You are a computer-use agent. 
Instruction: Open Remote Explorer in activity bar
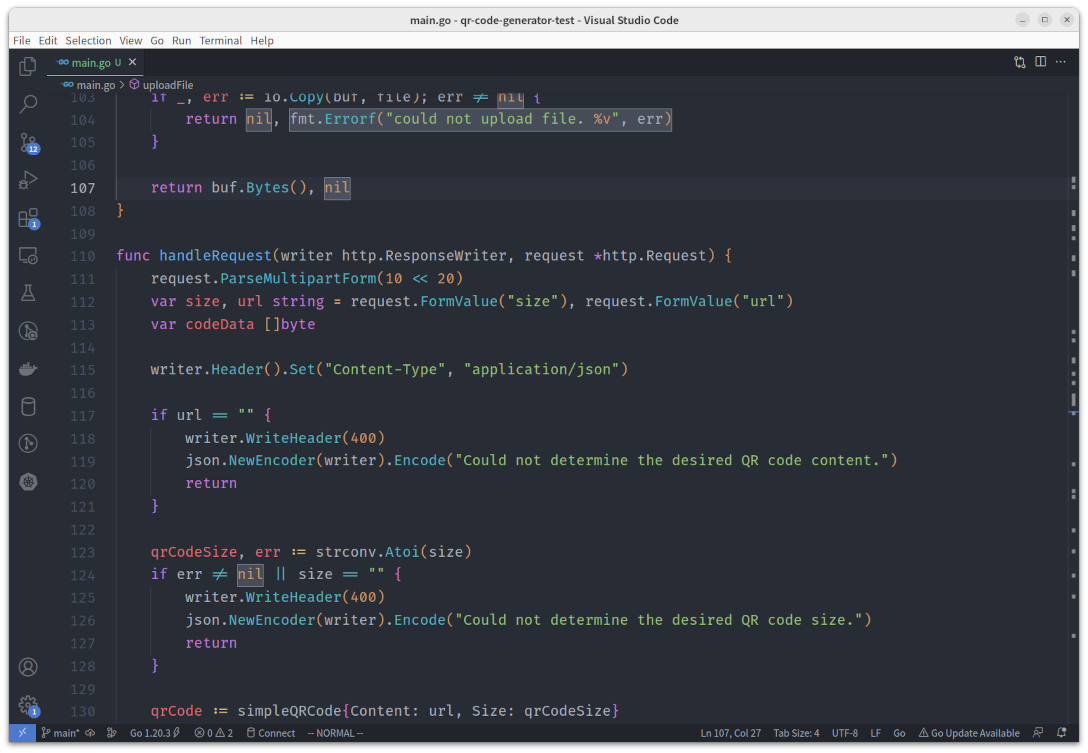click(28, 255)
